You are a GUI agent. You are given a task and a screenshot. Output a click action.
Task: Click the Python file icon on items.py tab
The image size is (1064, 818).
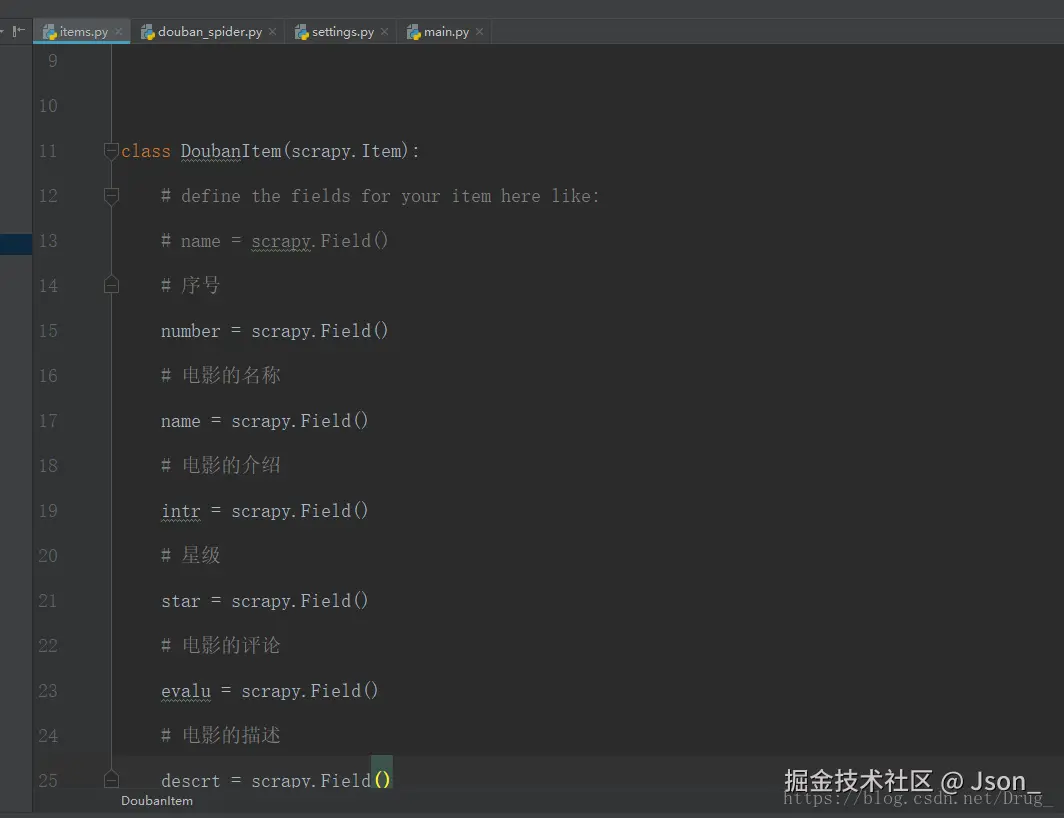(50, 32)
